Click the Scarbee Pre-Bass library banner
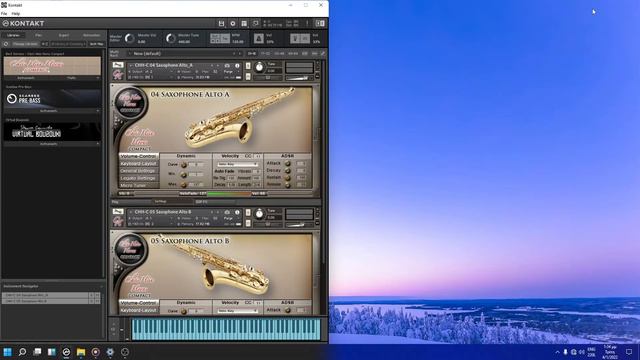This screenshot has height=360, width=640. (52, 98)
